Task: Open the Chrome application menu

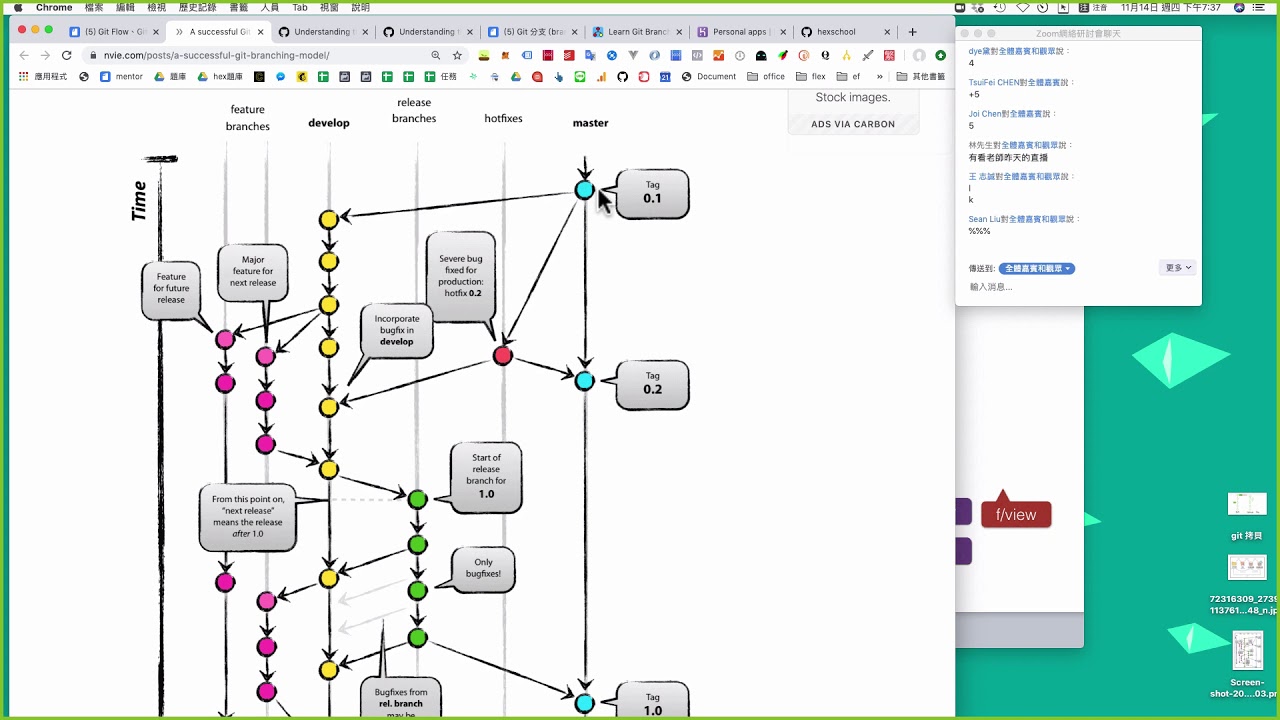Action: coord(54,7)
